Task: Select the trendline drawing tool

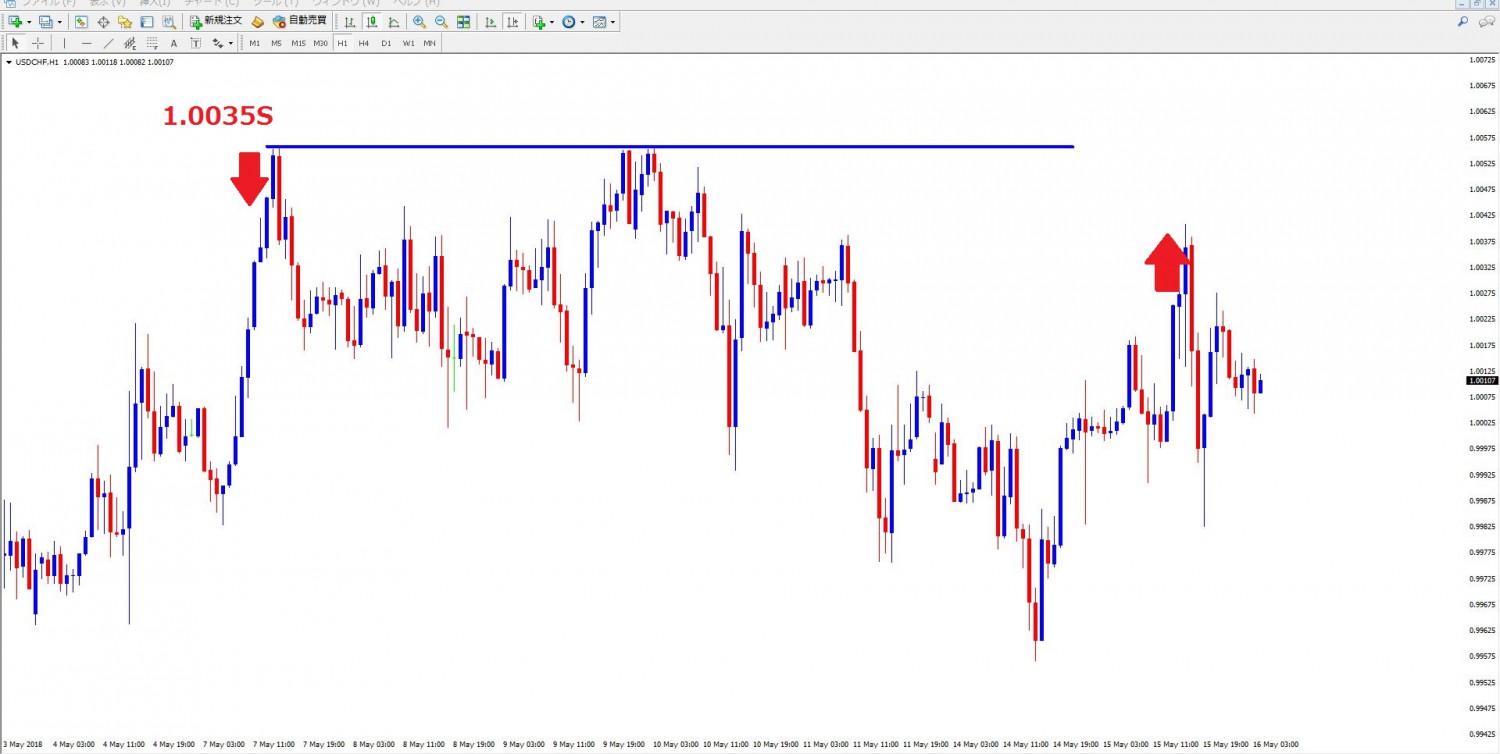Action: (108, 43)
